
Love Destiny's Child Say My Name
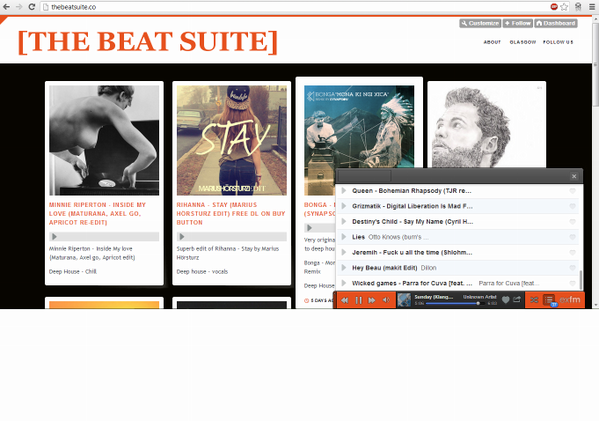pos(572,222)
